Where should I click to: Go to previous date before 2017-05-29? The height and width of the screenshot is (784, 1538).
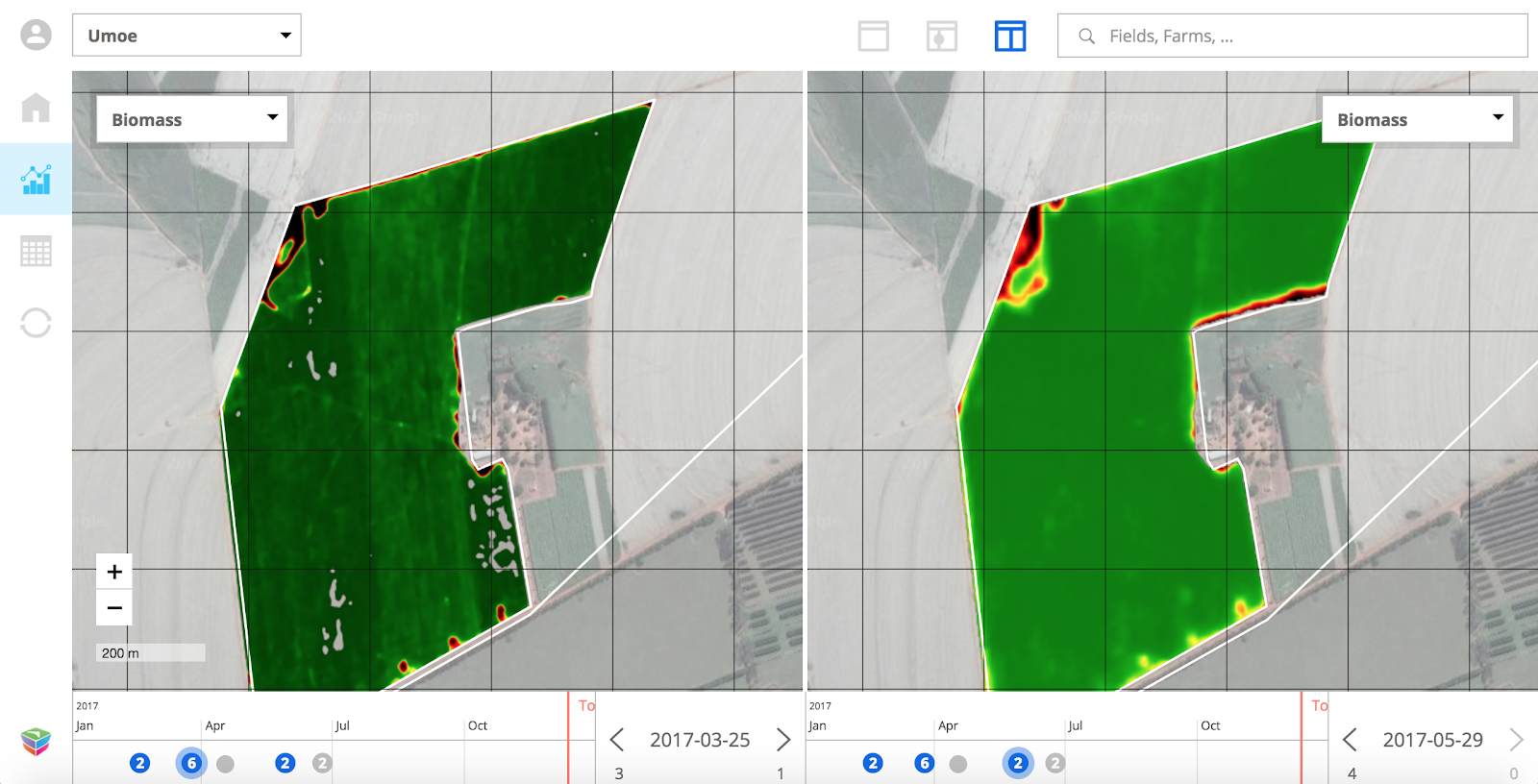(x=1350, y=740)
